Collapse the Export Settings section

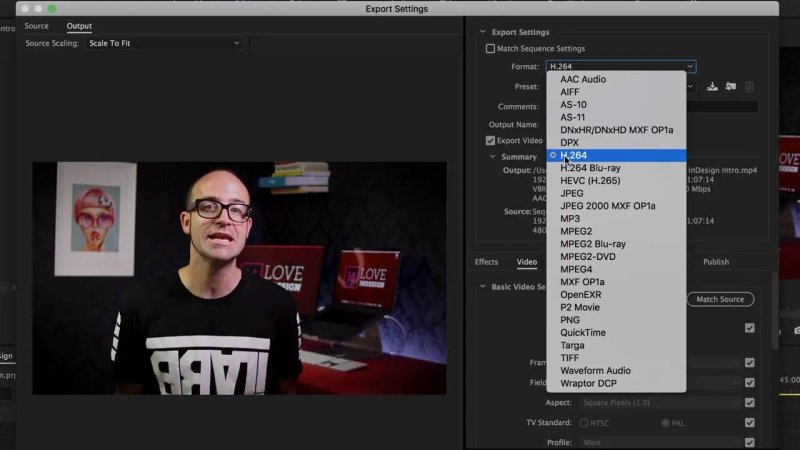483,32
